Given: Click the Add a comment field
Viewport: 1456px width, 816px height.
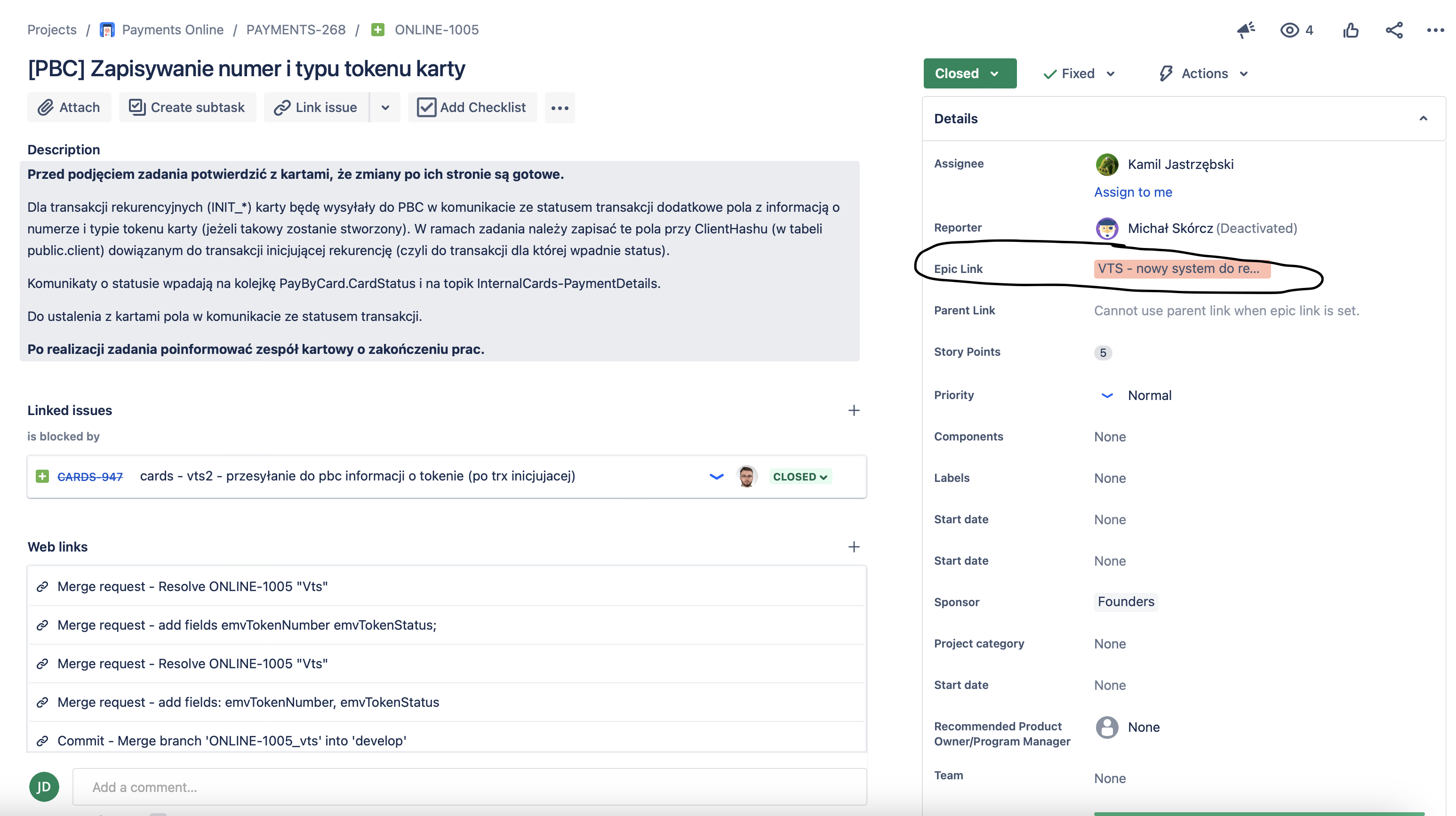Looking at the screenshot, I should [x=469, y=787].
